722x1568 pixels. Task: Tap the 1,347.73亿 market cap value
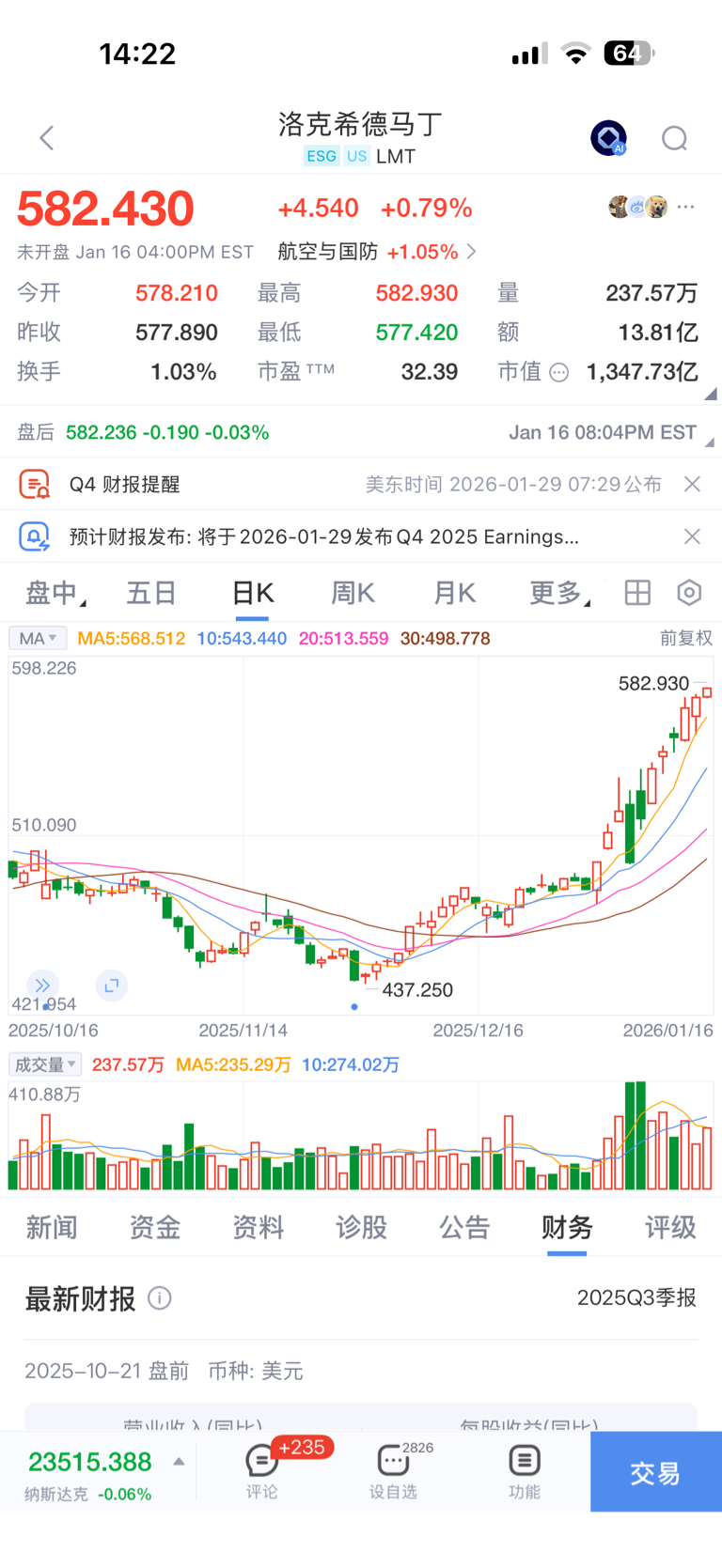pos(642,372)
